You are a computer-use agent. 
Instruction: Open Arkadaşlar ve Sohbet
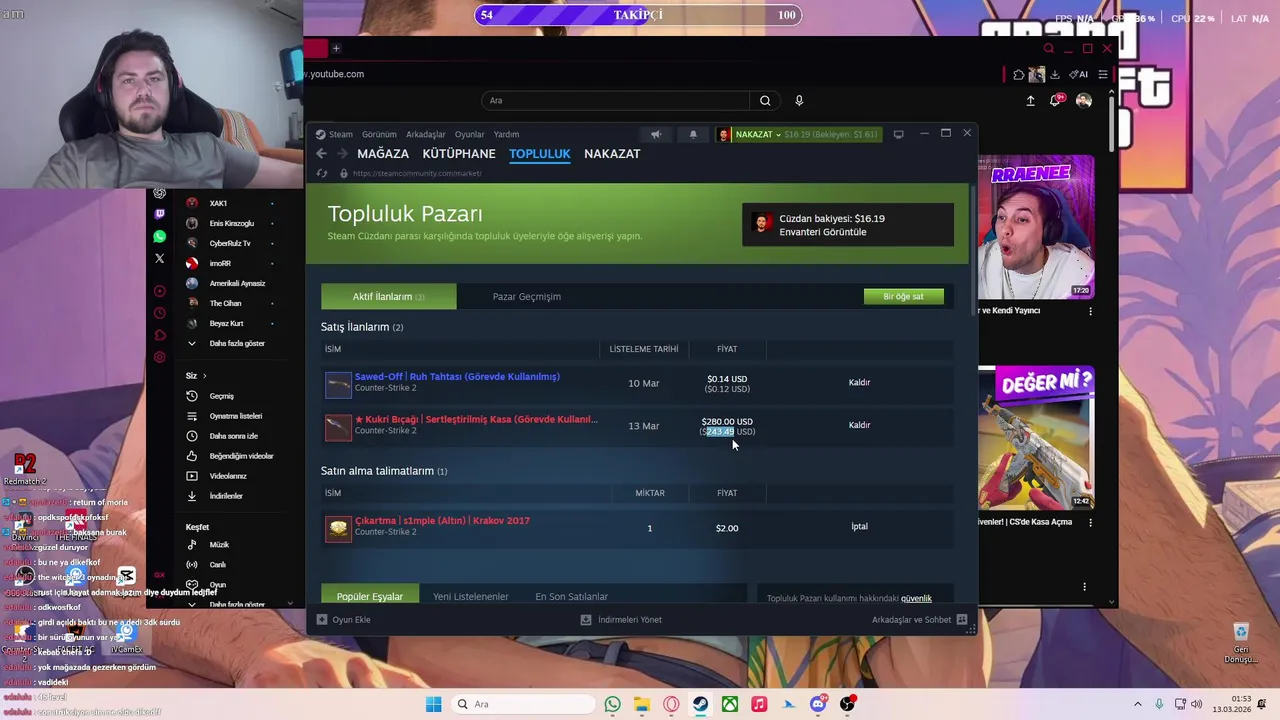point(919,620)
